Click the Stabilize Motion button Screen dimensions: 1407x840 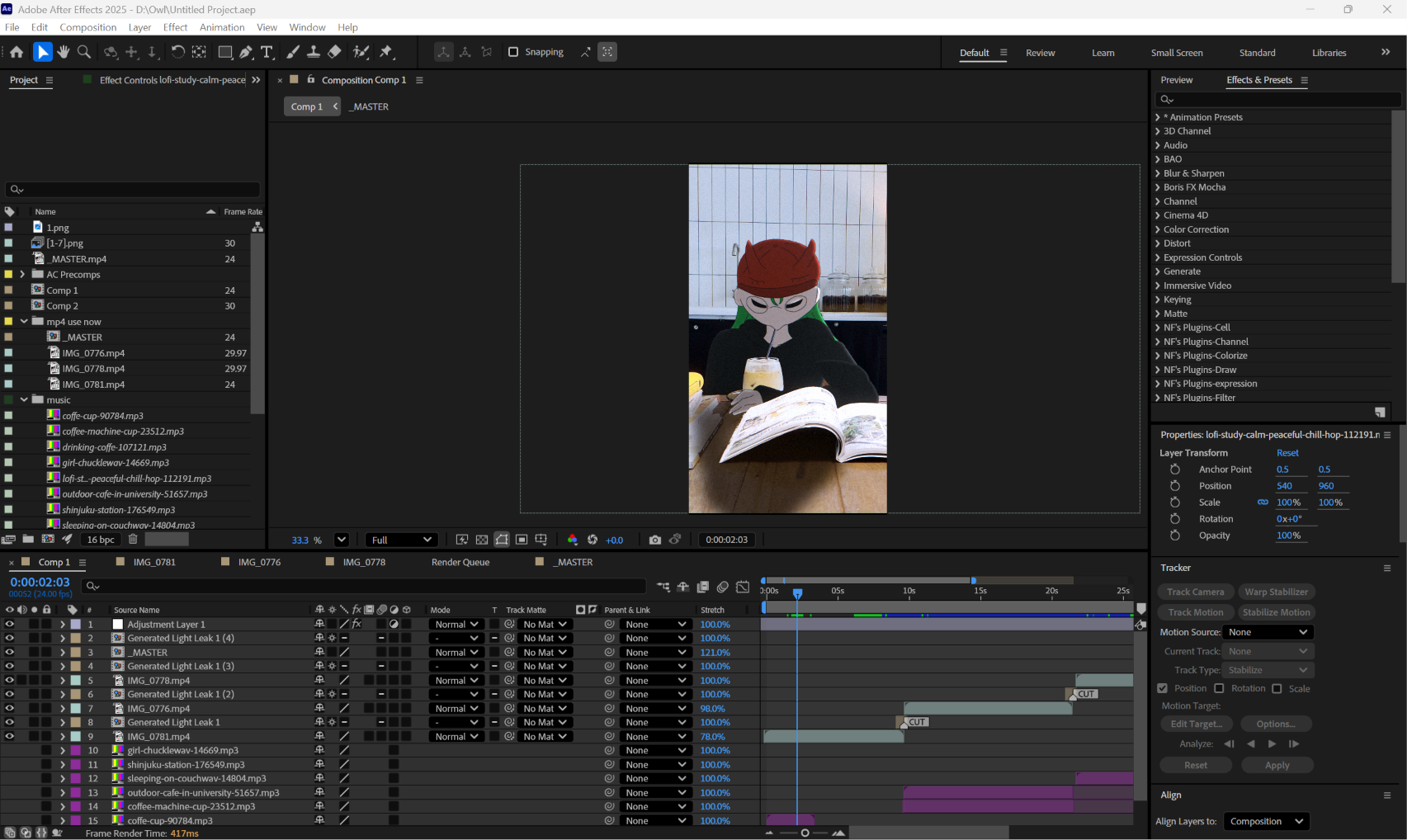point(1276,612)
